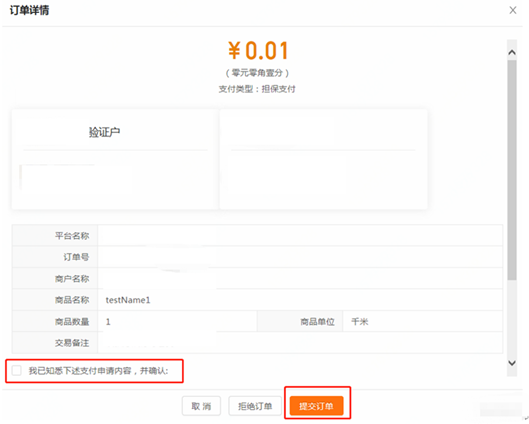This screenshot has height=424, width=529.
Task: Click the 拒绝订单 button
Action: coord(255,406)
